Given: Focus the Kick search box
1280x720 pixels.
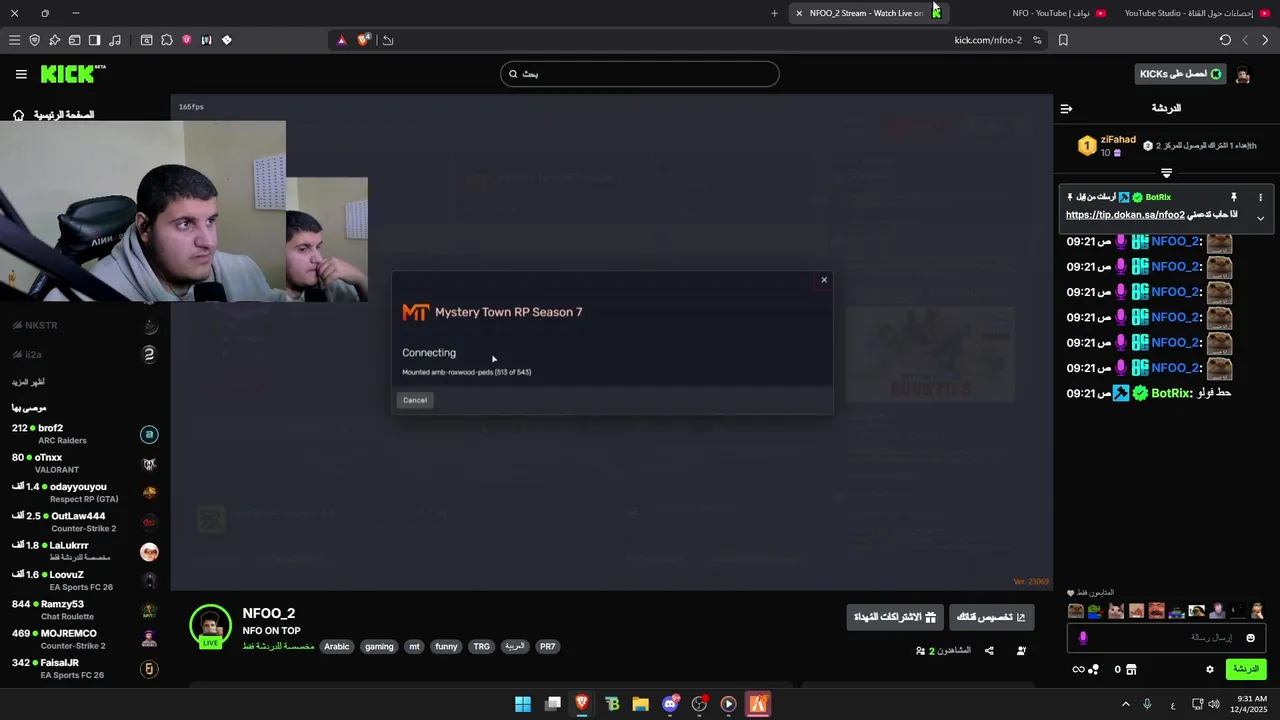Looking at the screenshot, I should coord(640,74).
